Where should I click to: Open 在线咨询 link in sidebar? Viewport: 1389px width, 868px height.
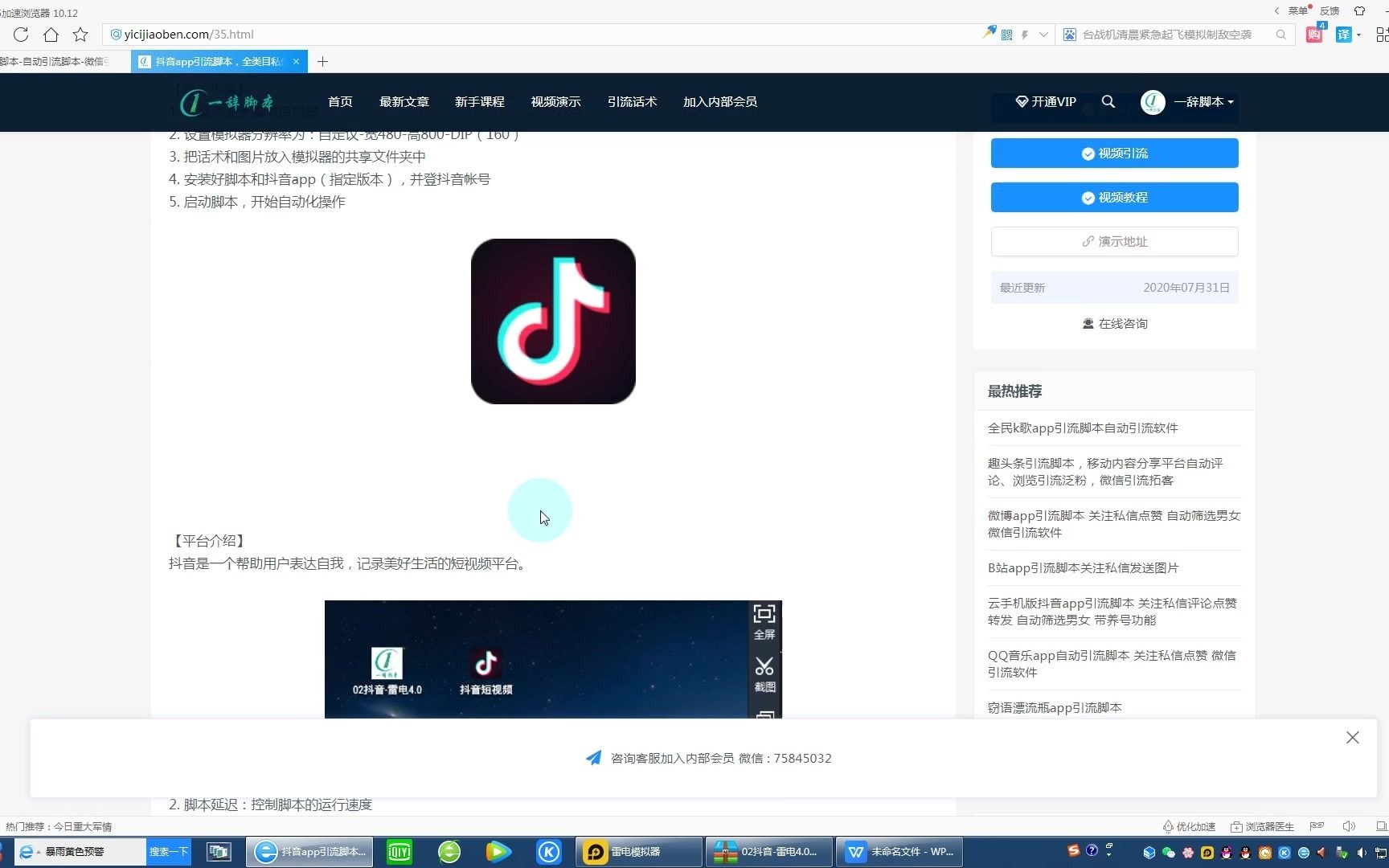pos(1114,323)
